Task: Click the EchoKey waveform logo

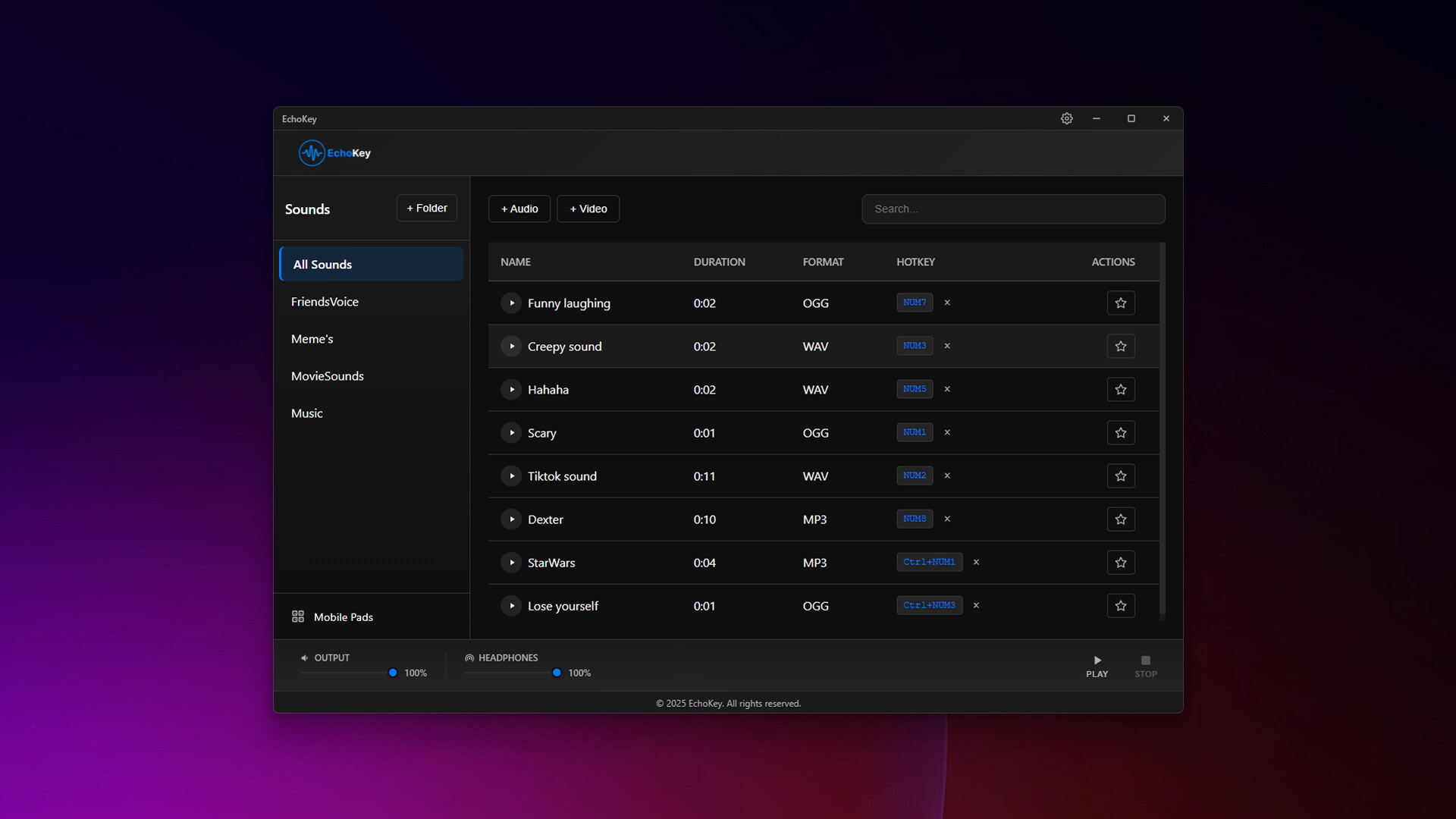Action: [x=312, y=153]
